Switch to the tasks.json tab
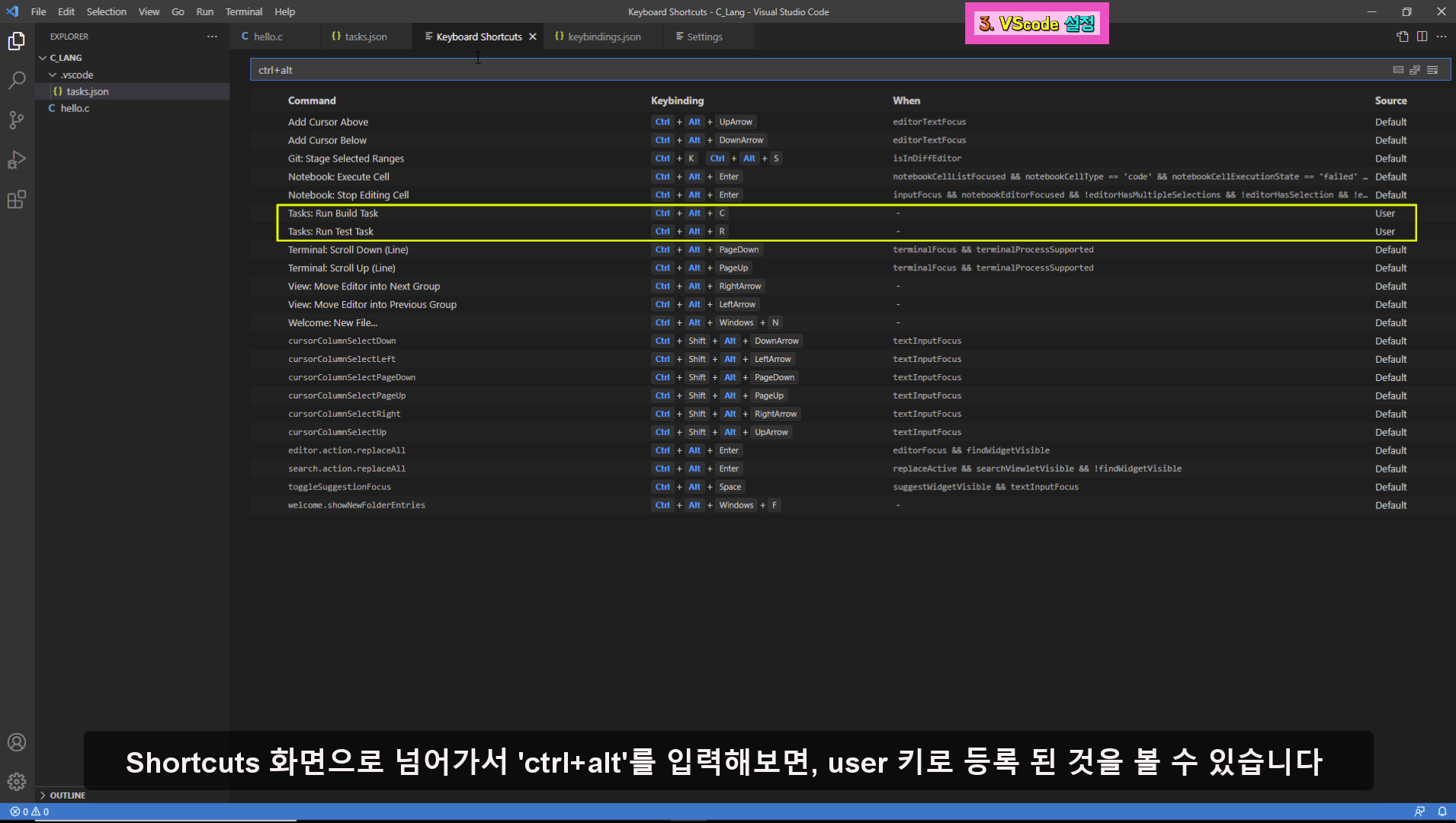 coord(366,37)
